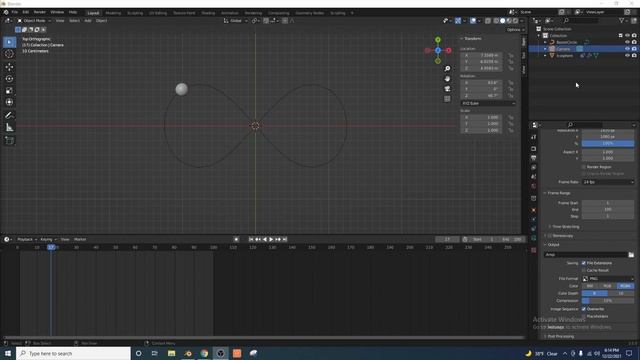
Task: Click the viewport zoom magnifier icon
Action: tap(447, 69)
